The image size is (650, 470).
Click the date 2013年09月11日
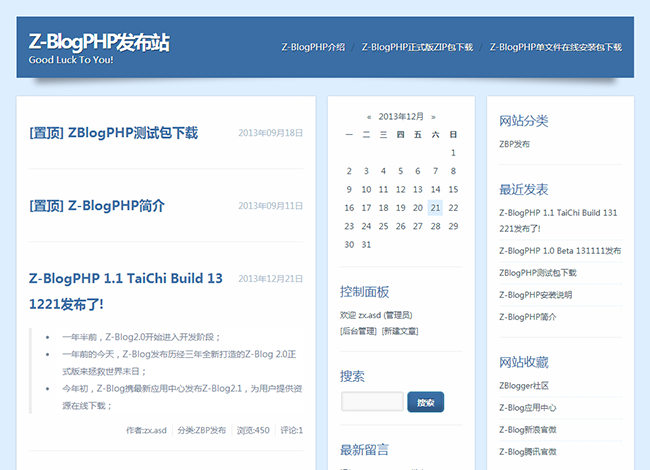coord(270,206)
